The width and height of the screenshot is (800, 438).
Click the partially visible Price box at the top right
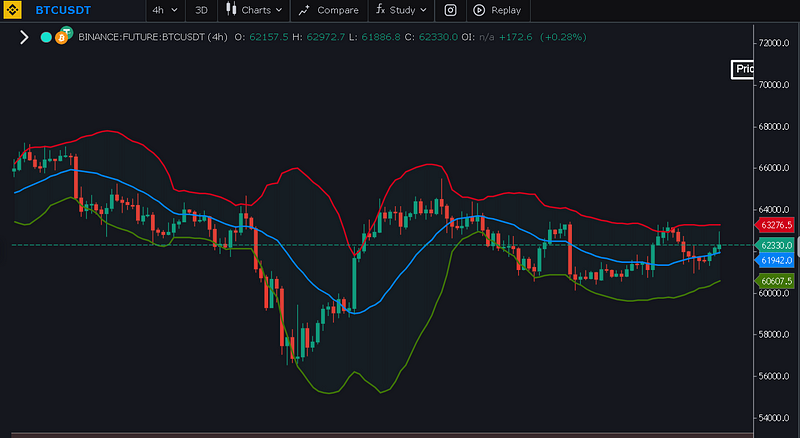pos(742,69)
